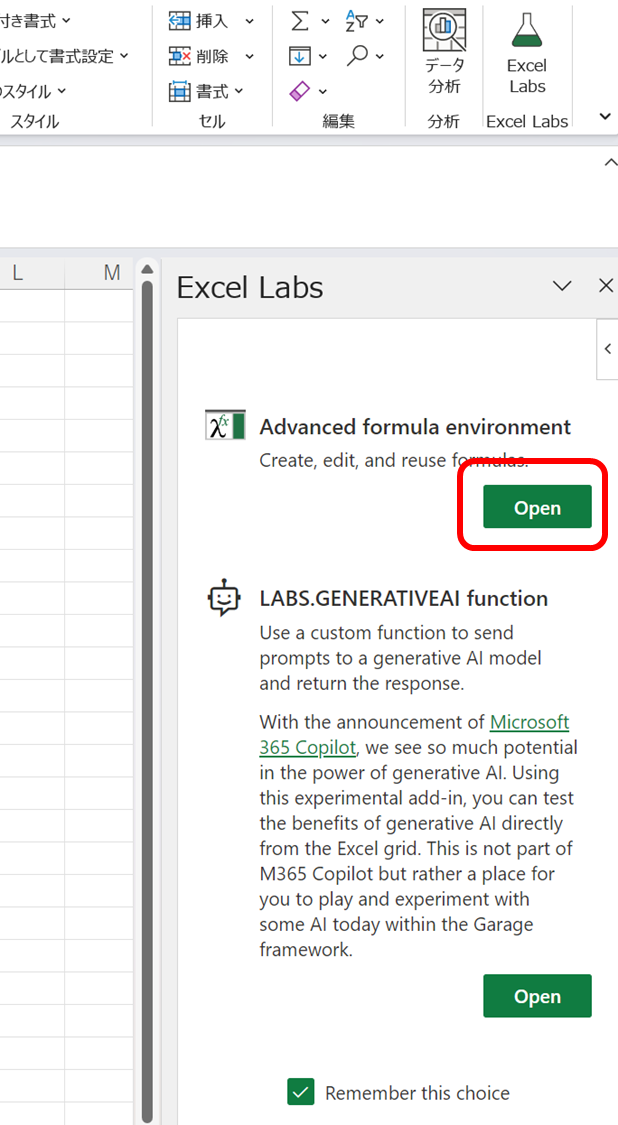This screenshot has height=1125, width=618.
Task: Toggle the Remember this choice checkbox
Action: (301, 1093)
